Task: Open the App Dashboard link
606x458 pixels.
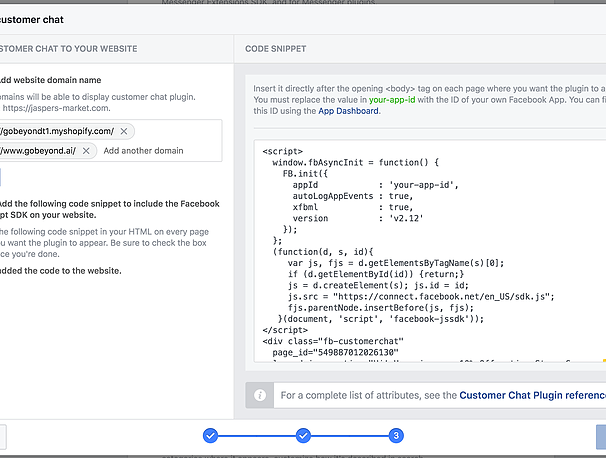Action: 348,111
